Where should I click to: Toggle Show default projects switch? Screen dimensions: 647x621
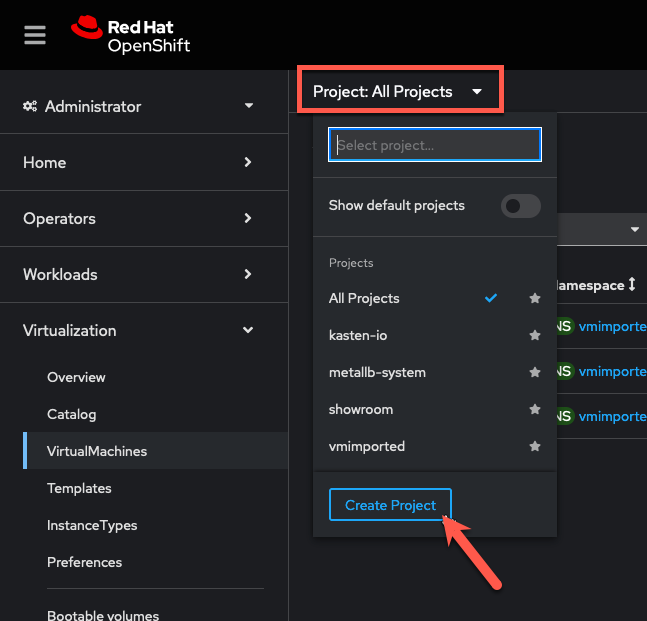[521, 205]
